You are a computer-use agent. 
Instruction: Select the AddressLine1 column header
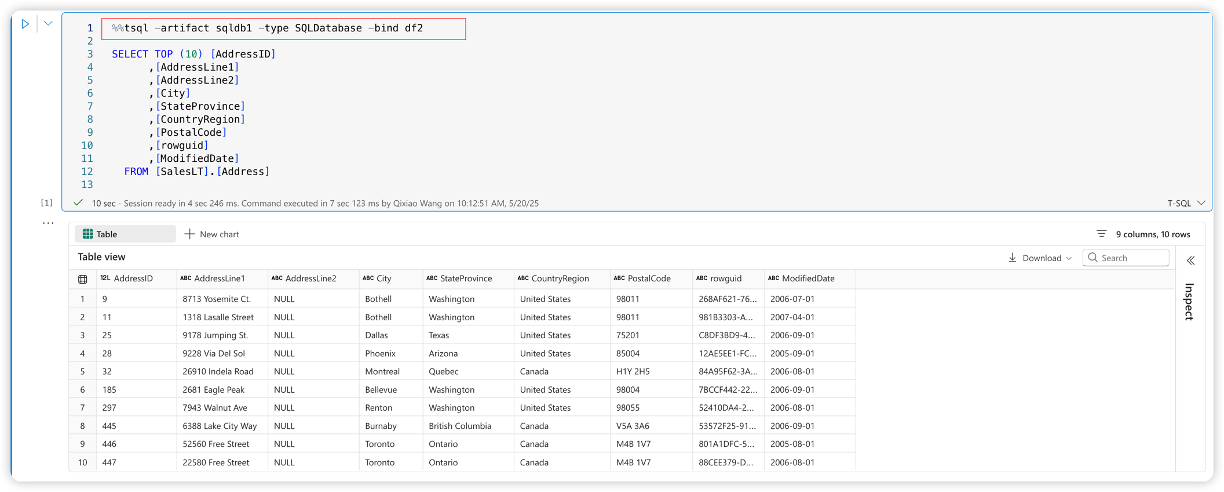click(219, 279)
